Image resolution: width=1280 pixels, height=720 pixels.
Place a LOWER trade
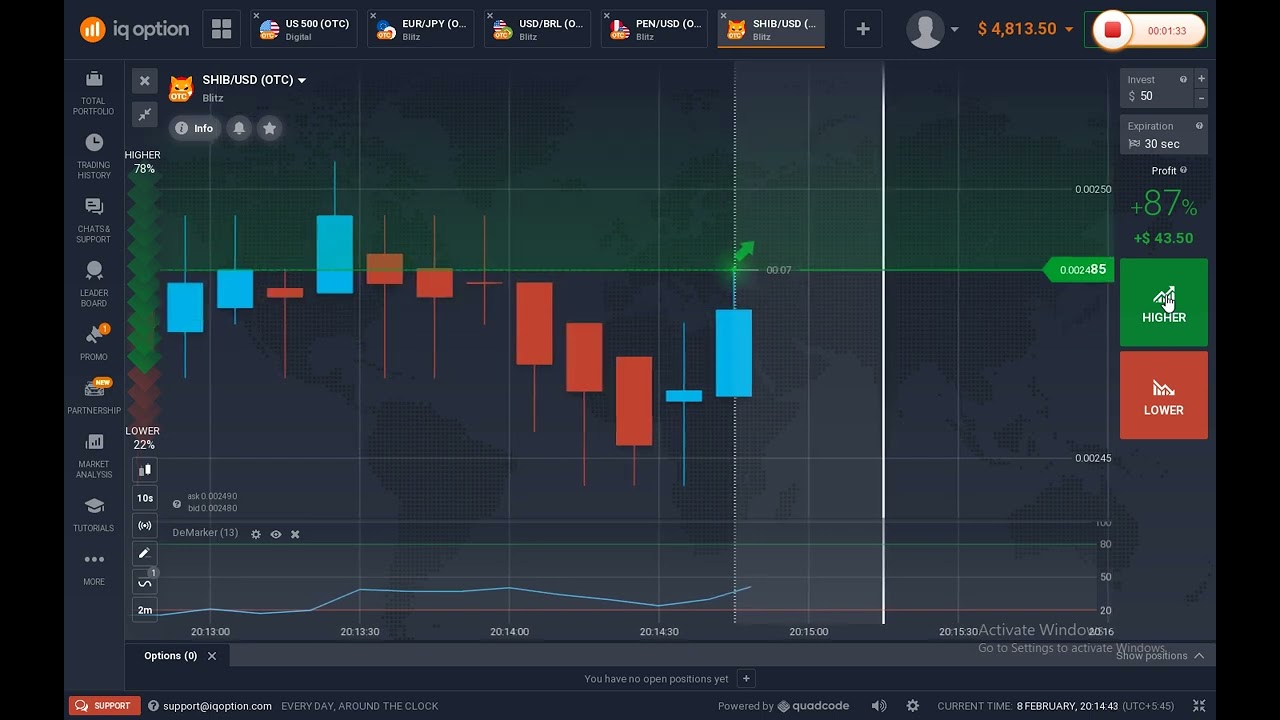pyautogui.click(x=1164, y=395)
